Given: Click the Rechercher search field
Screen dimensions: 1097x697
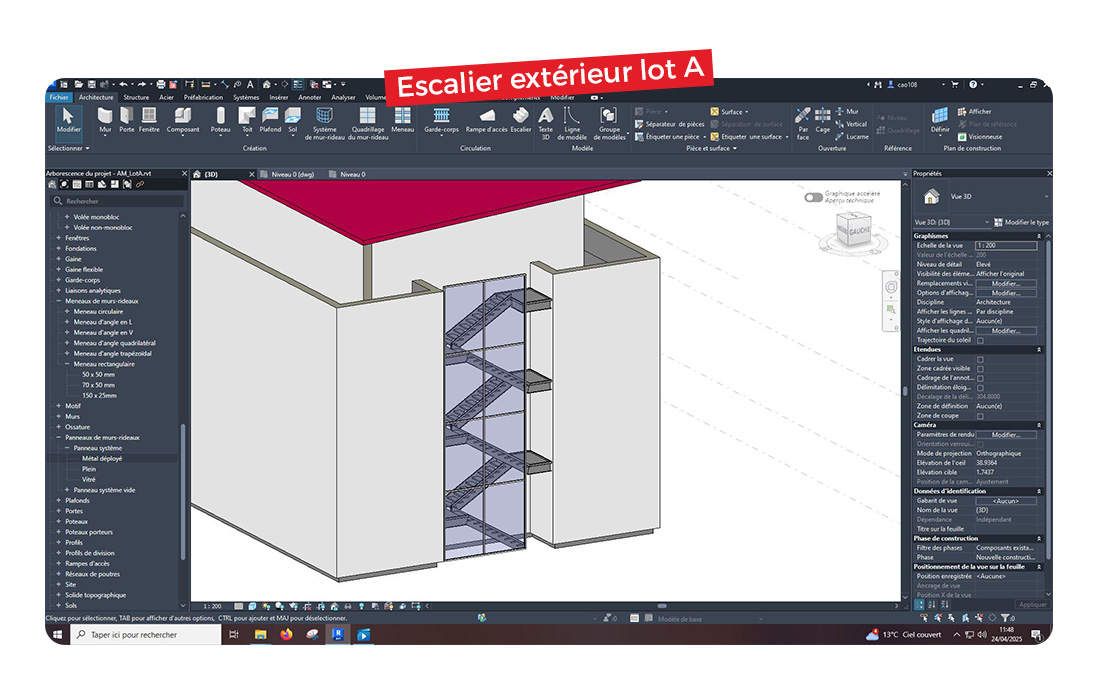Looking at the screenshot, I should tap(118, 201).
